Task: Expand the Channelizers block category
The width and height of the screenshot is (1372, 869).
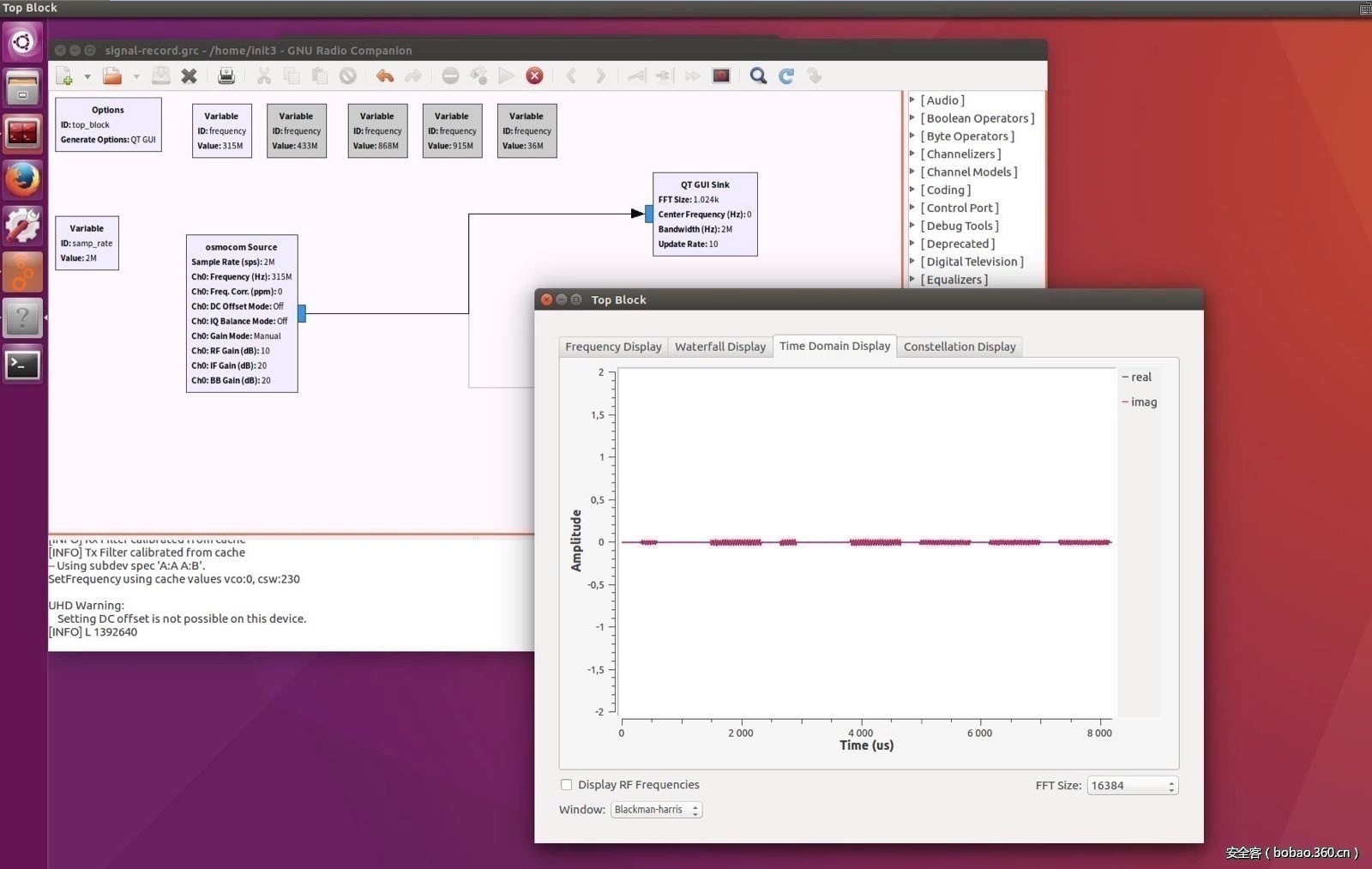Action: (x=912, y=154)
